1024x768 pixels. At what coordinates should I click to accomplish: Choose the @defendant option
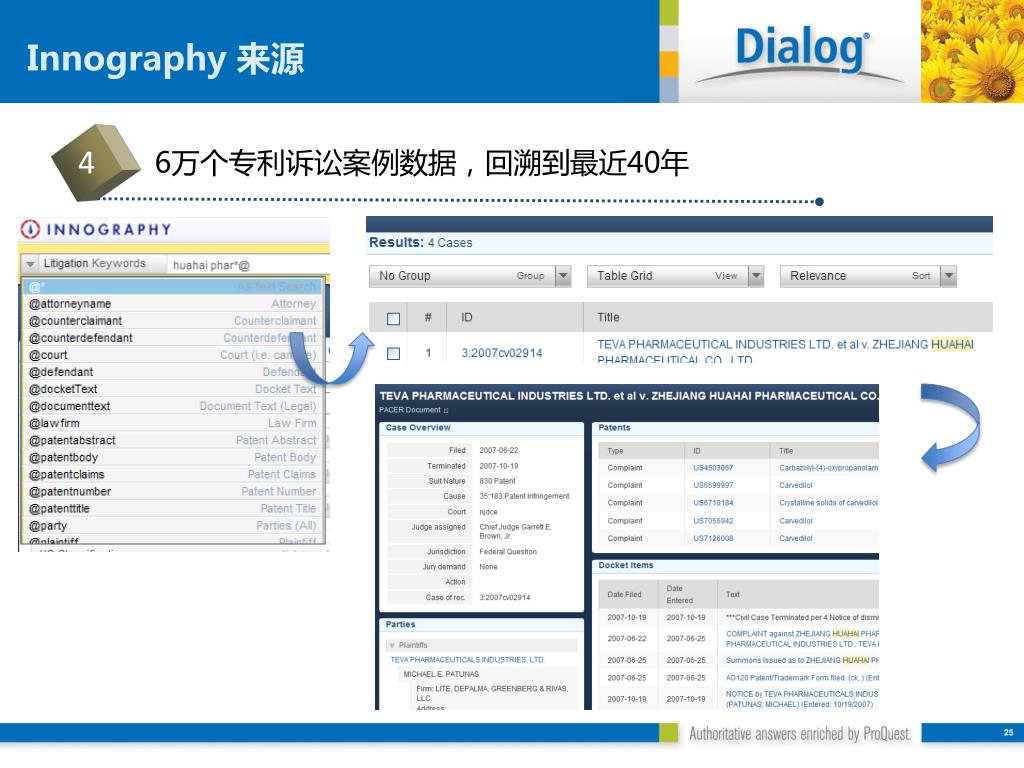(x=172, y=372)
